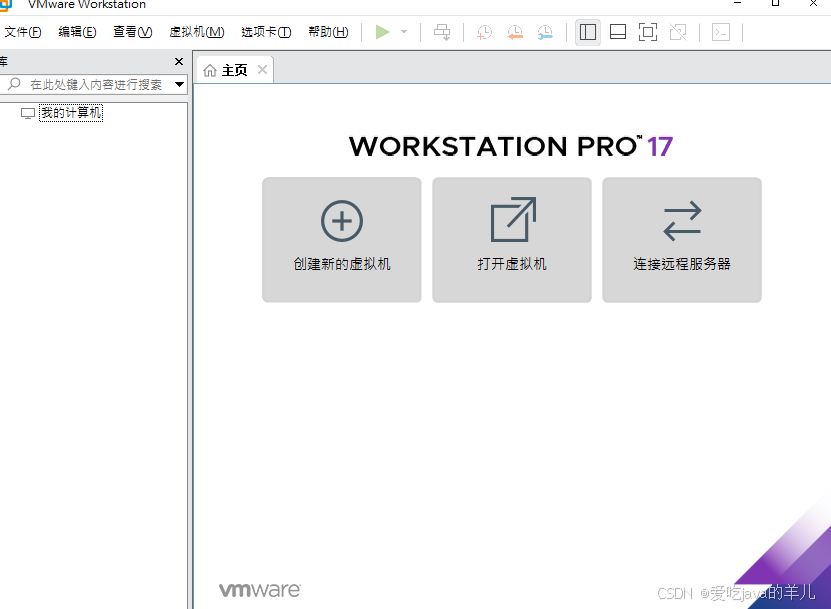Click the take snapshot icon
Viewport: 831px width, 609px height.
click(x=484, y=32)
